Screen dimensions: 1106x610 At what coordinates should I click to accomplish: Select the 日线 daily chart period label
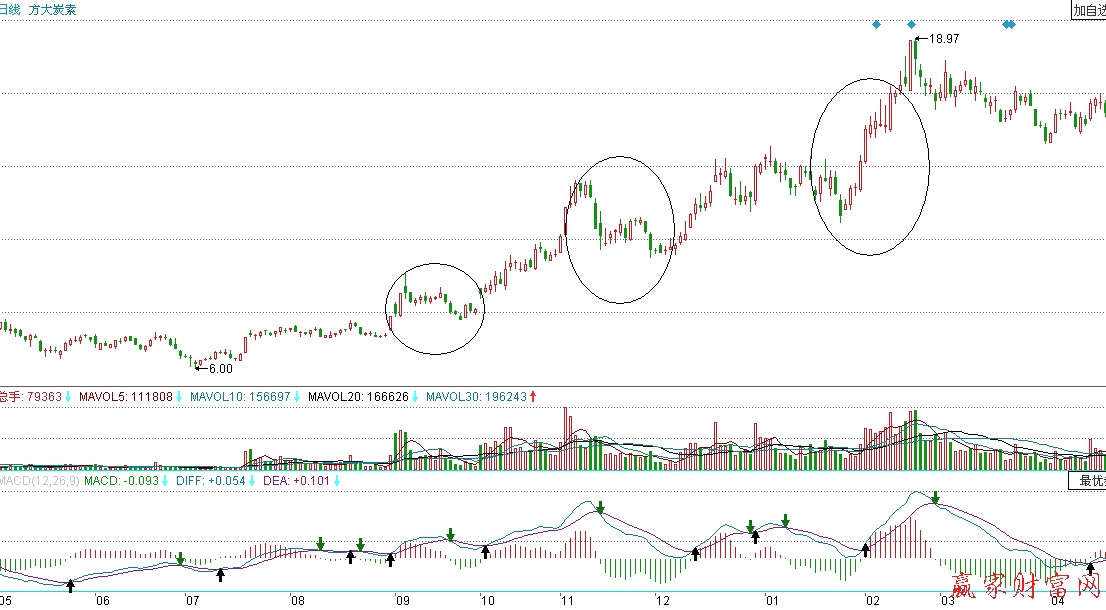pyautogui.click(x=10, y=10)
